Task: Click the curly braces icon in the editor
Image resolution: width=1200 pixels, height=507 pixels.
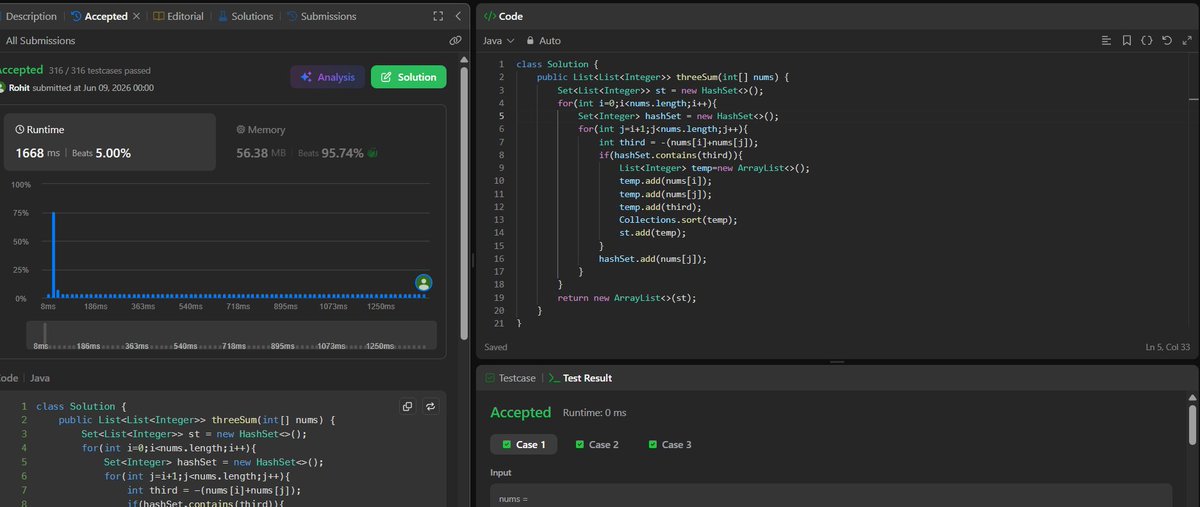Action: click(1147, 41)
